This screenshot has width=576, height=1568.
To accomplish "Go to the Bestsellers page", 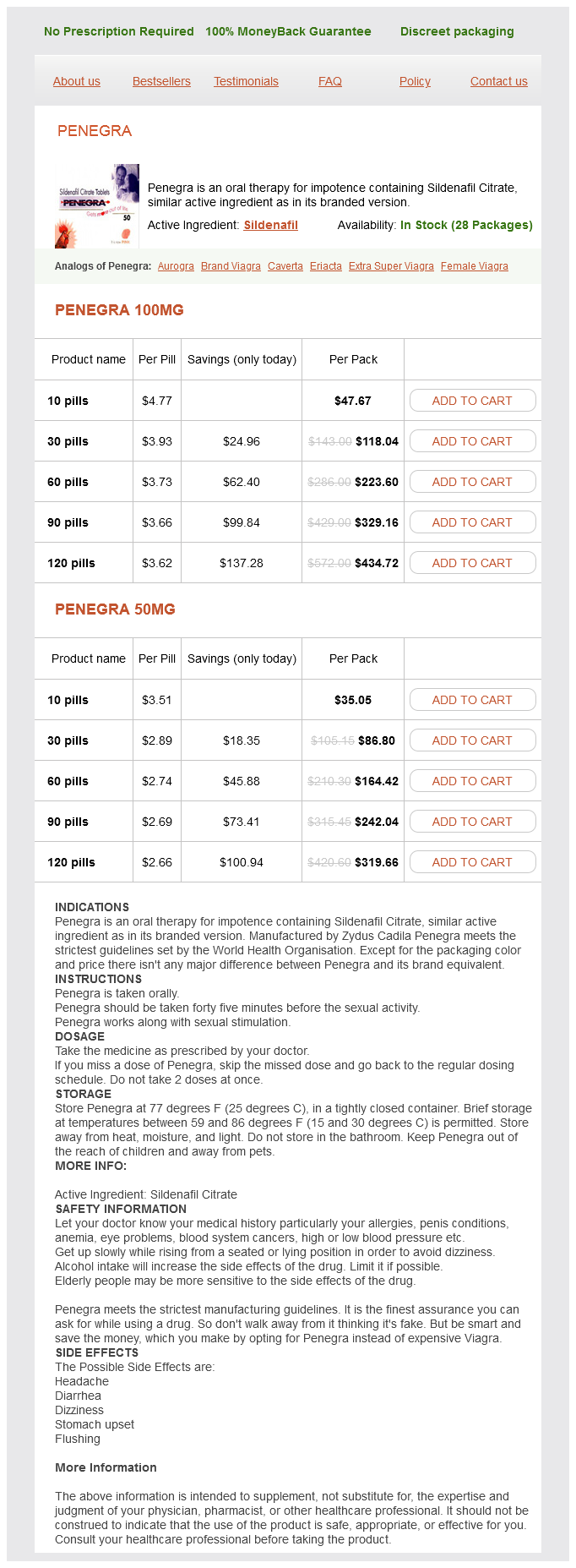I will [161, 81].
